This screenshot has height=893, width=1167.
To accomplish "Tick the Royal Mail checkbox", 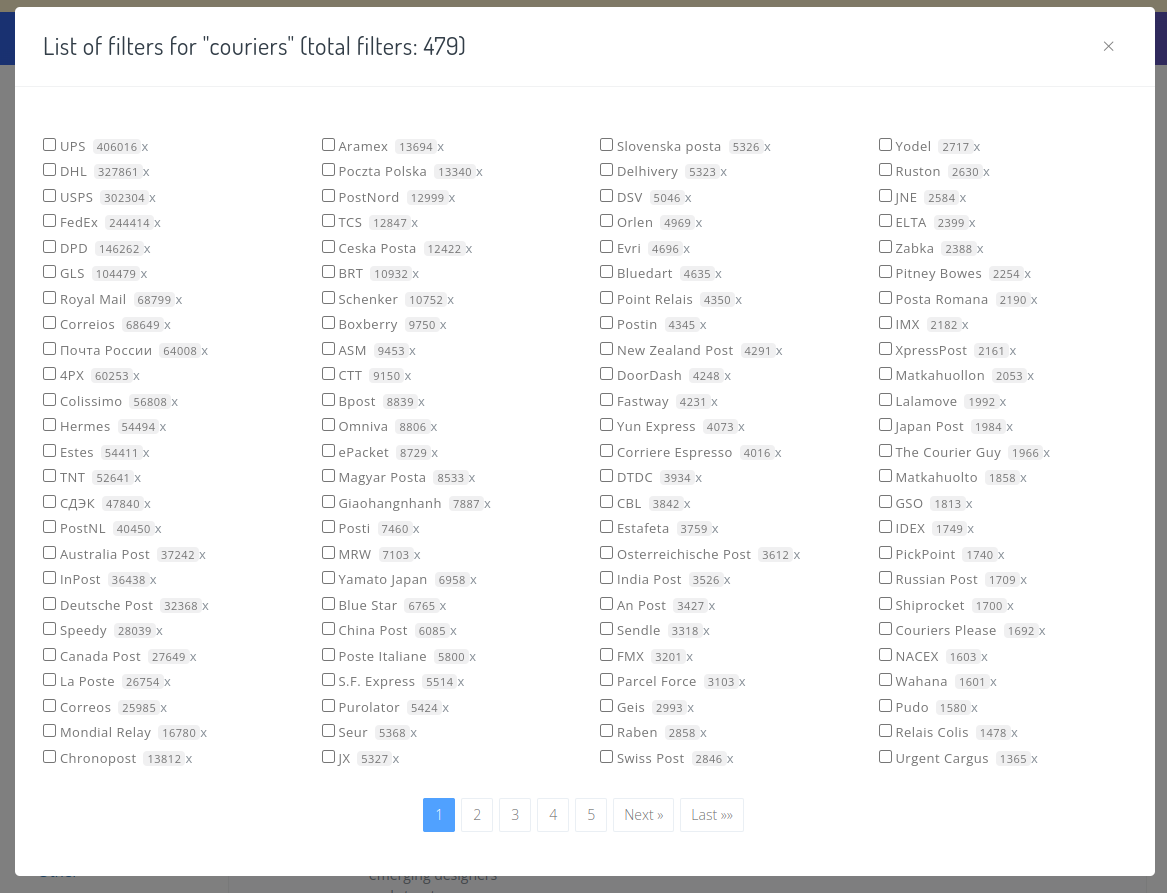I will [x=50, y=298].
